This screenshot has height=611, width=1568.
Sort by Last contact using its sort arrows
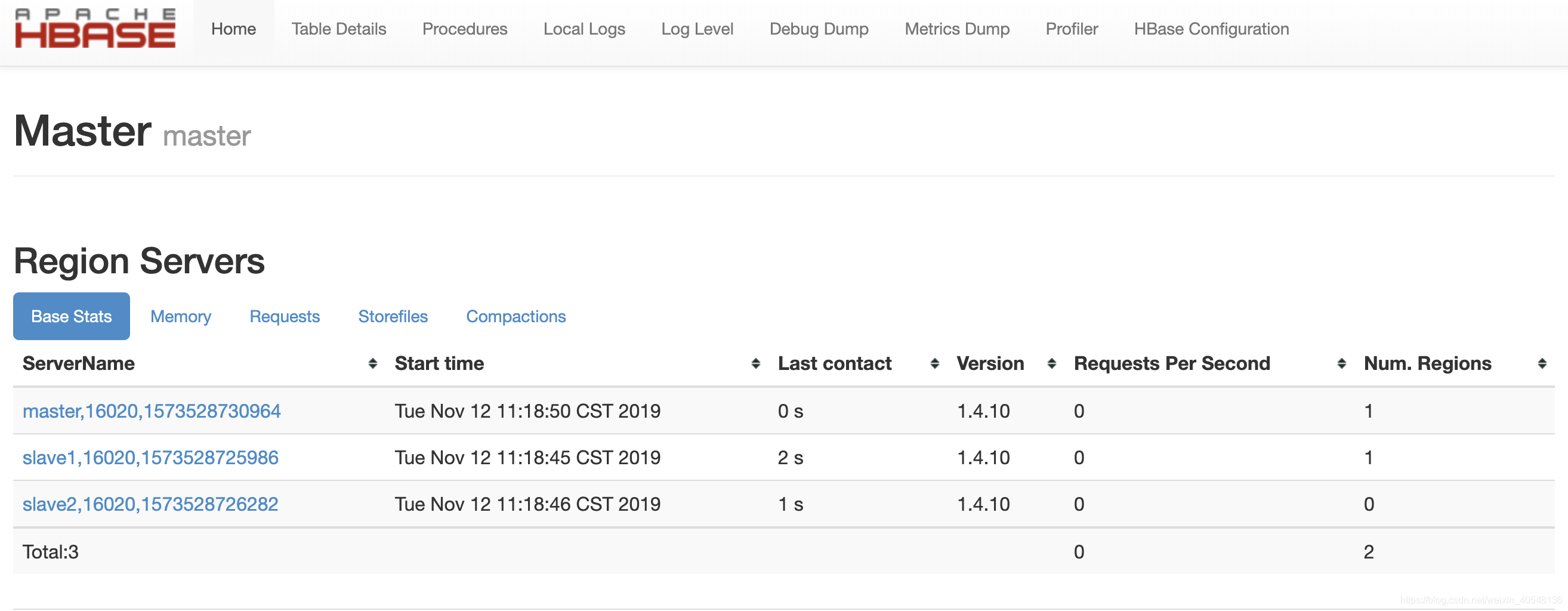[934, 363]
